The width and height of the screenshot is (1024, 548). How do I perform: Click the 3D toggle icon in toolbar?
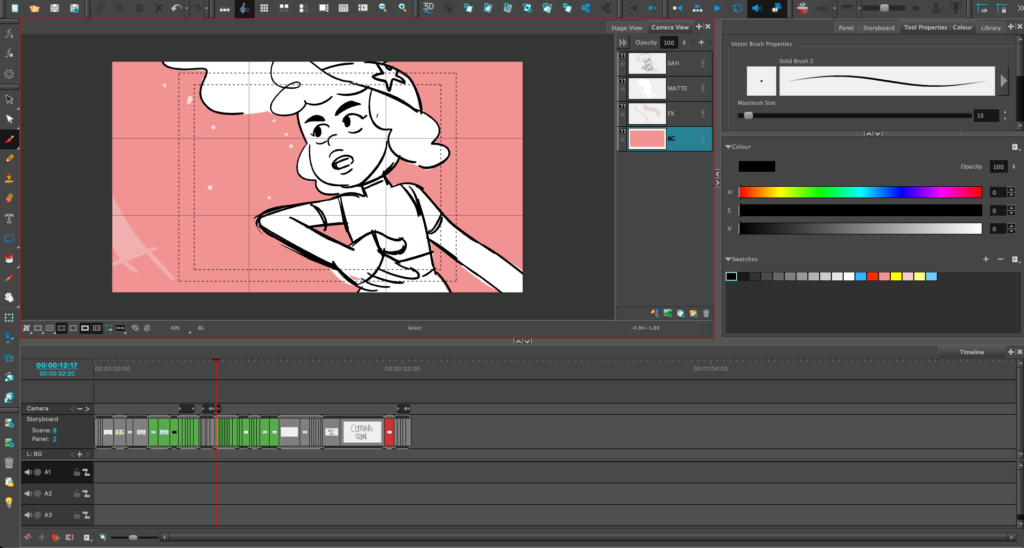[428, 8]
